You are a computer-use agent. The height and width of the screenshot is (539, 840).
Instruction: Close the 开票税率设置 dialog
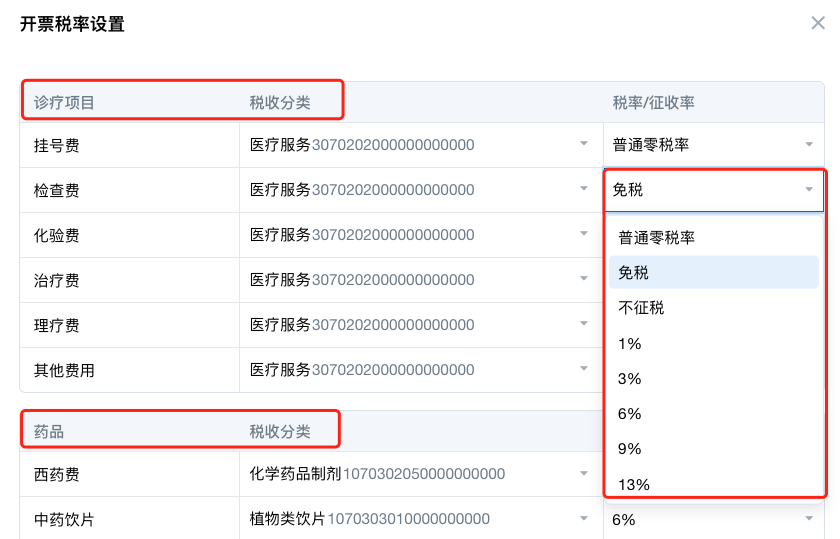click(817, 23)
